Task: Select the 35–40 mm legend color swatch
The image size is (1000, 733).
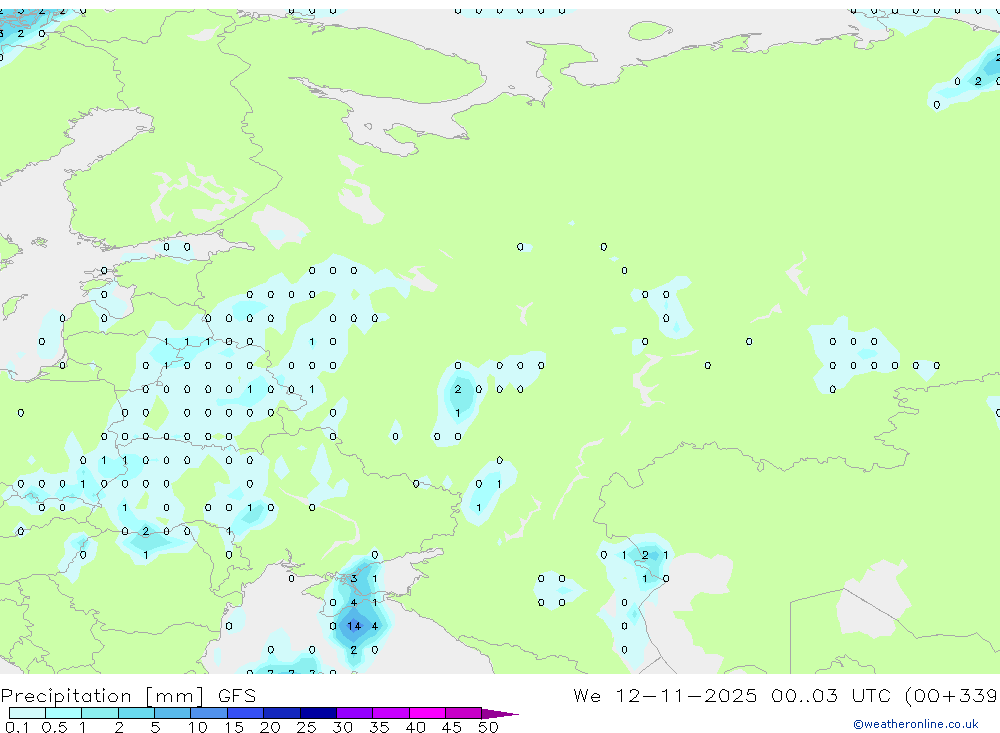Action: click(x=391, y=713)
